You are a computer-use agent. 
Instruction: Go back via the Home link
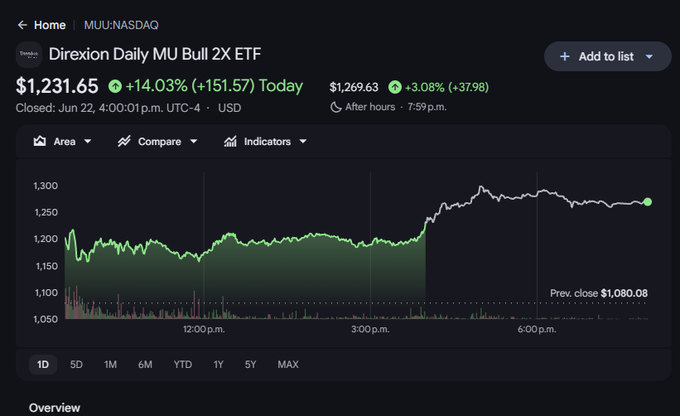click(x=50, y=25)
